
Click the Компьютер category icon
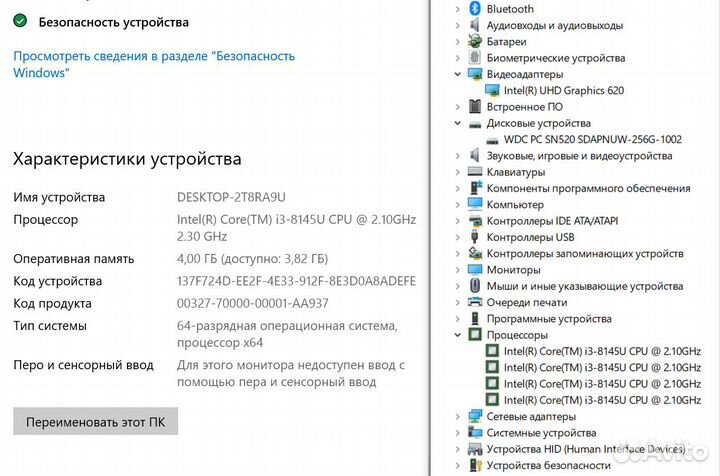[475, 204]
